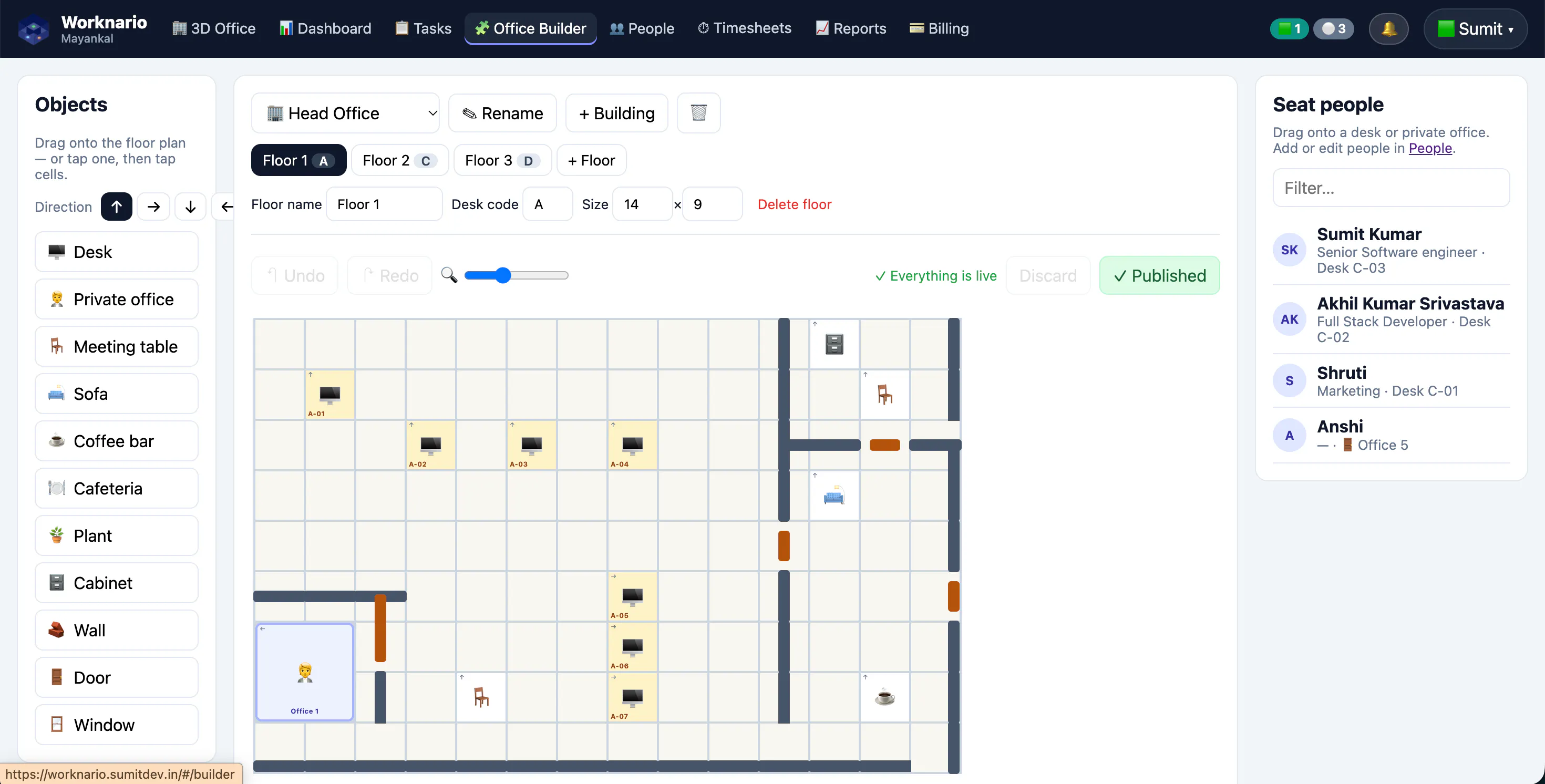The width and height of the screenshot is (1545, 784).
Task: Click Delete floor
Action: 794,204
